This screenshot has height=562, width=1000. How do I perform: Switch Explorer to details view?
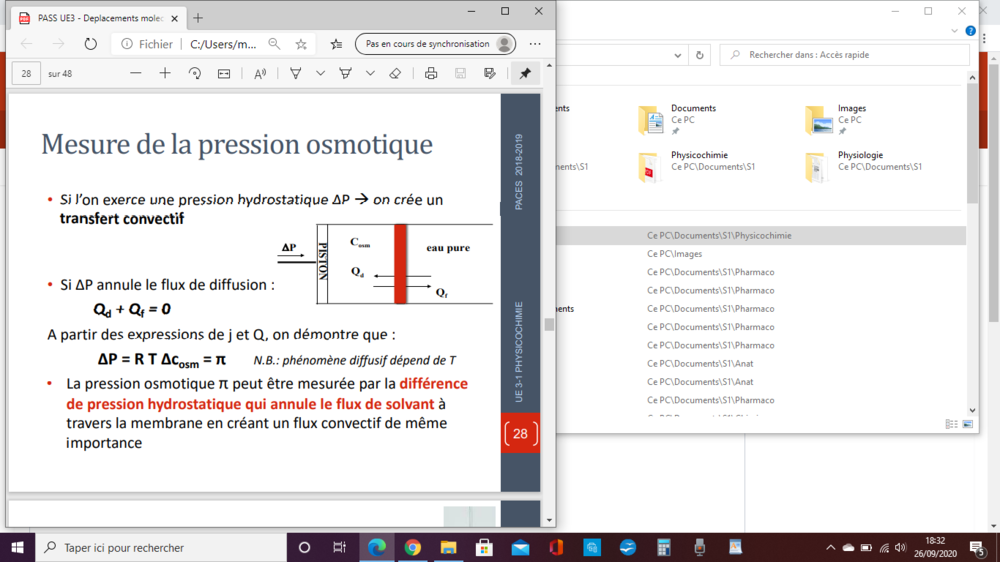click(x=951, y=425)
